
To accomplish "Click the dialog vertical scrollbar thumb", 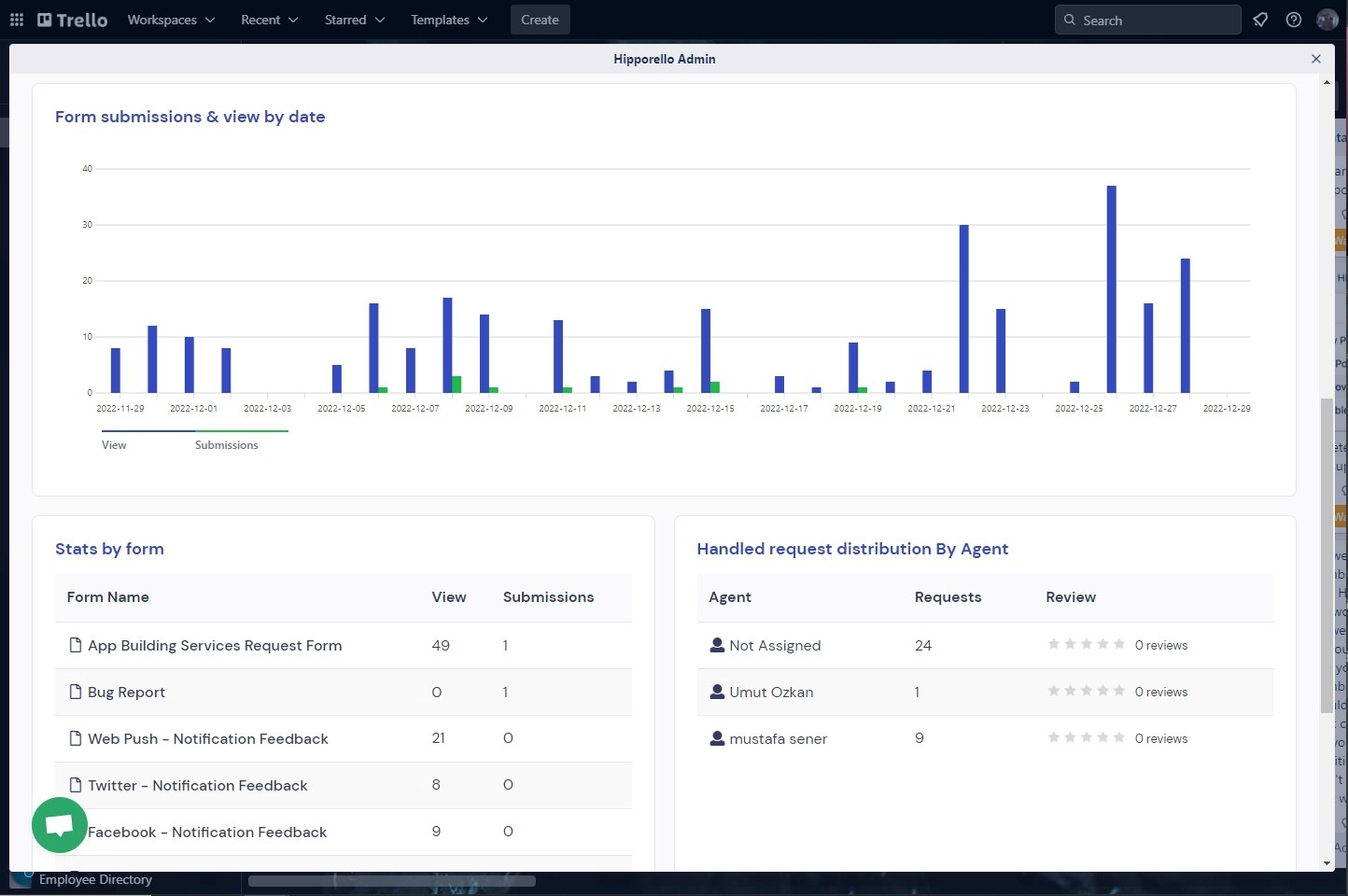I will (1327, 555).
